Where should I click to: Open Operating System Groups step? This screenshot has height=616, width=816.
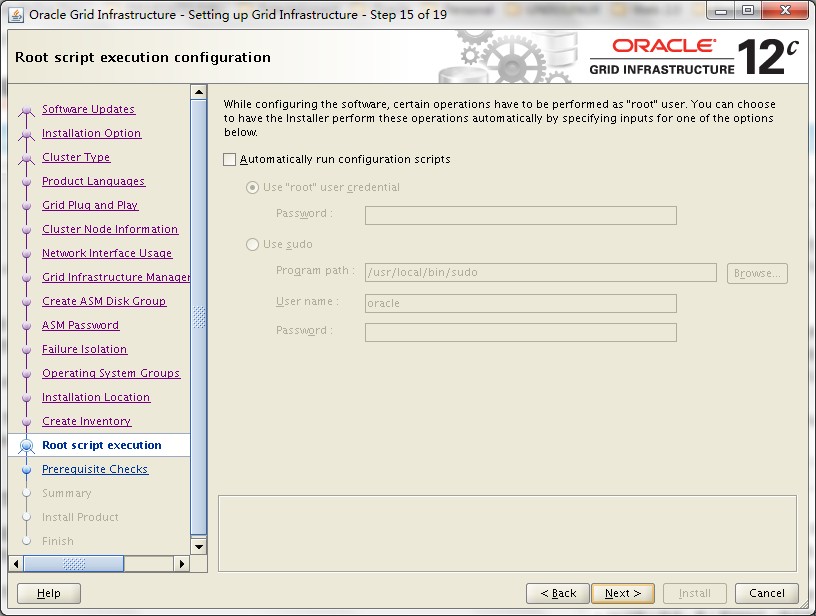click(x=111, y=373)
